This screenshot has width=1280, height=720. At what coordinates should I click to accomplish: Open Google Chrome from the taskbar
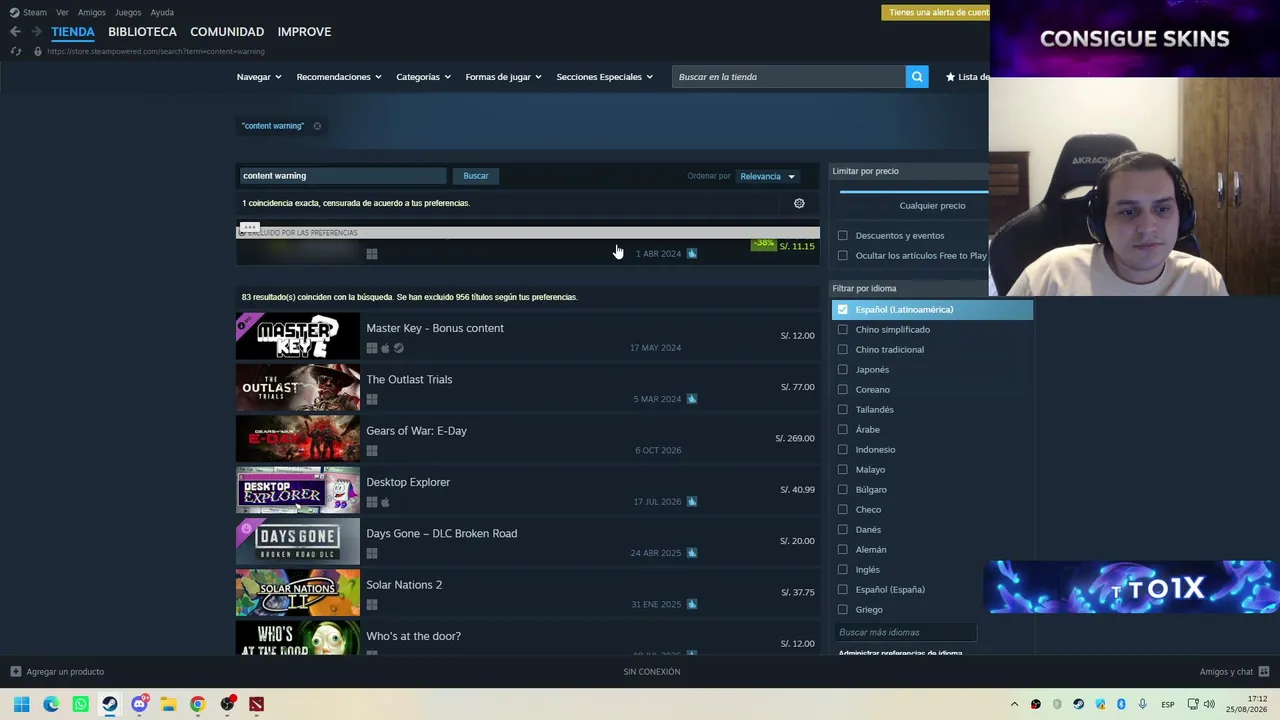[198, 704]
